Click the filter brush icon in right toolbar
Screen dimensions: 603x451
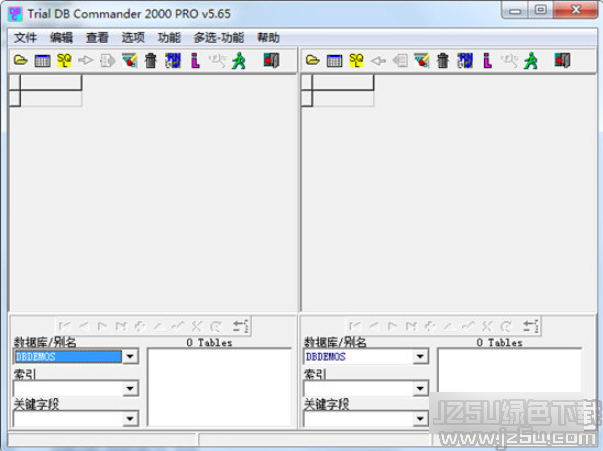(421, 61)
